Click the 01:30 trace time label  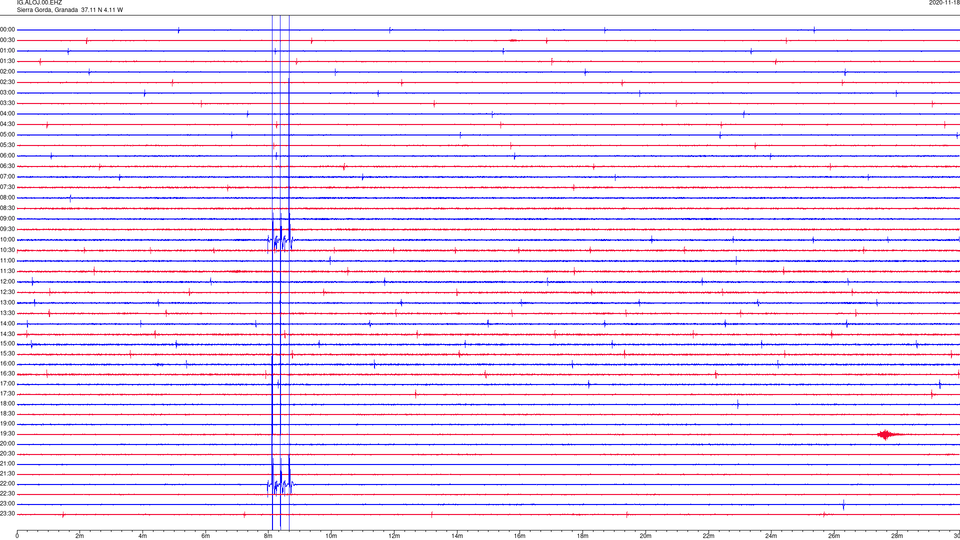pos(8,61)
